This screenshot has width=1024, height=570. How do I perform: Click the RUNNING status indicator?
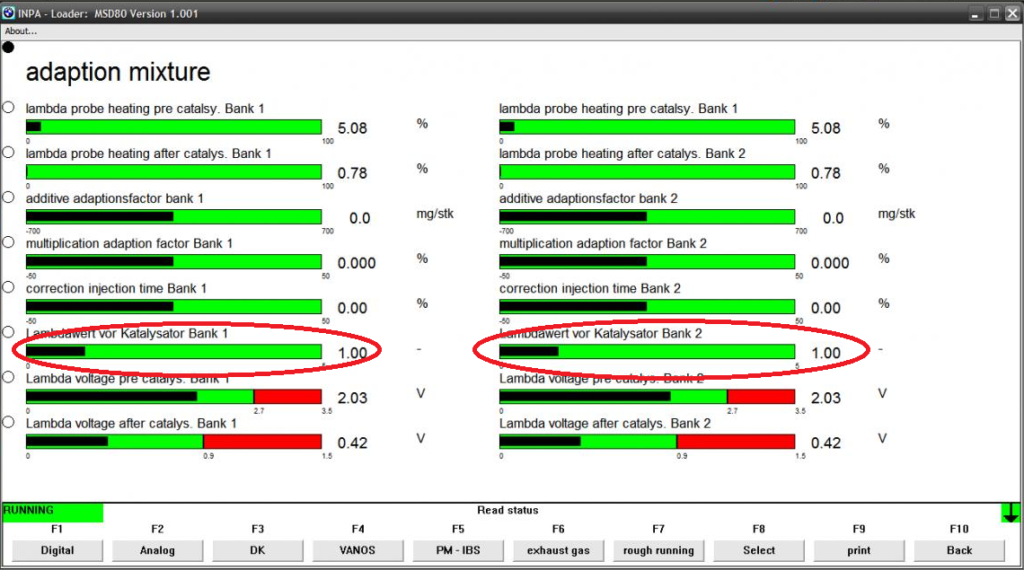(52, 513)
